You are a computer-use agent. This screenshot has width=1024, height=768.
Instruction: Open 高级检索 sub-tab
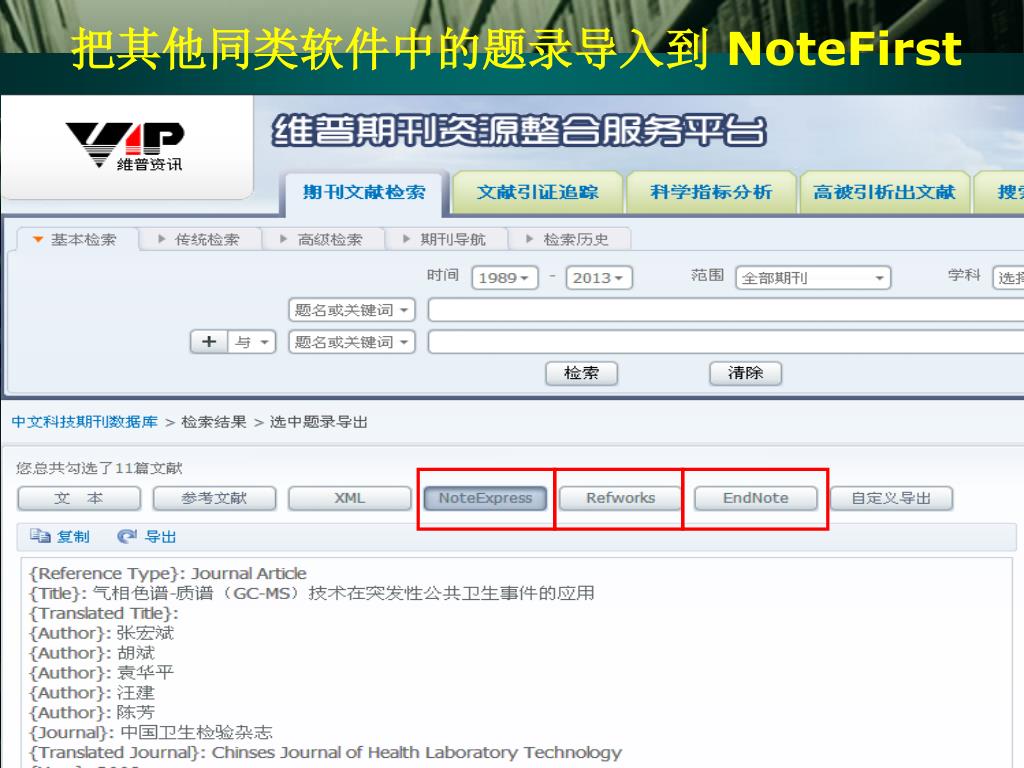323,240
